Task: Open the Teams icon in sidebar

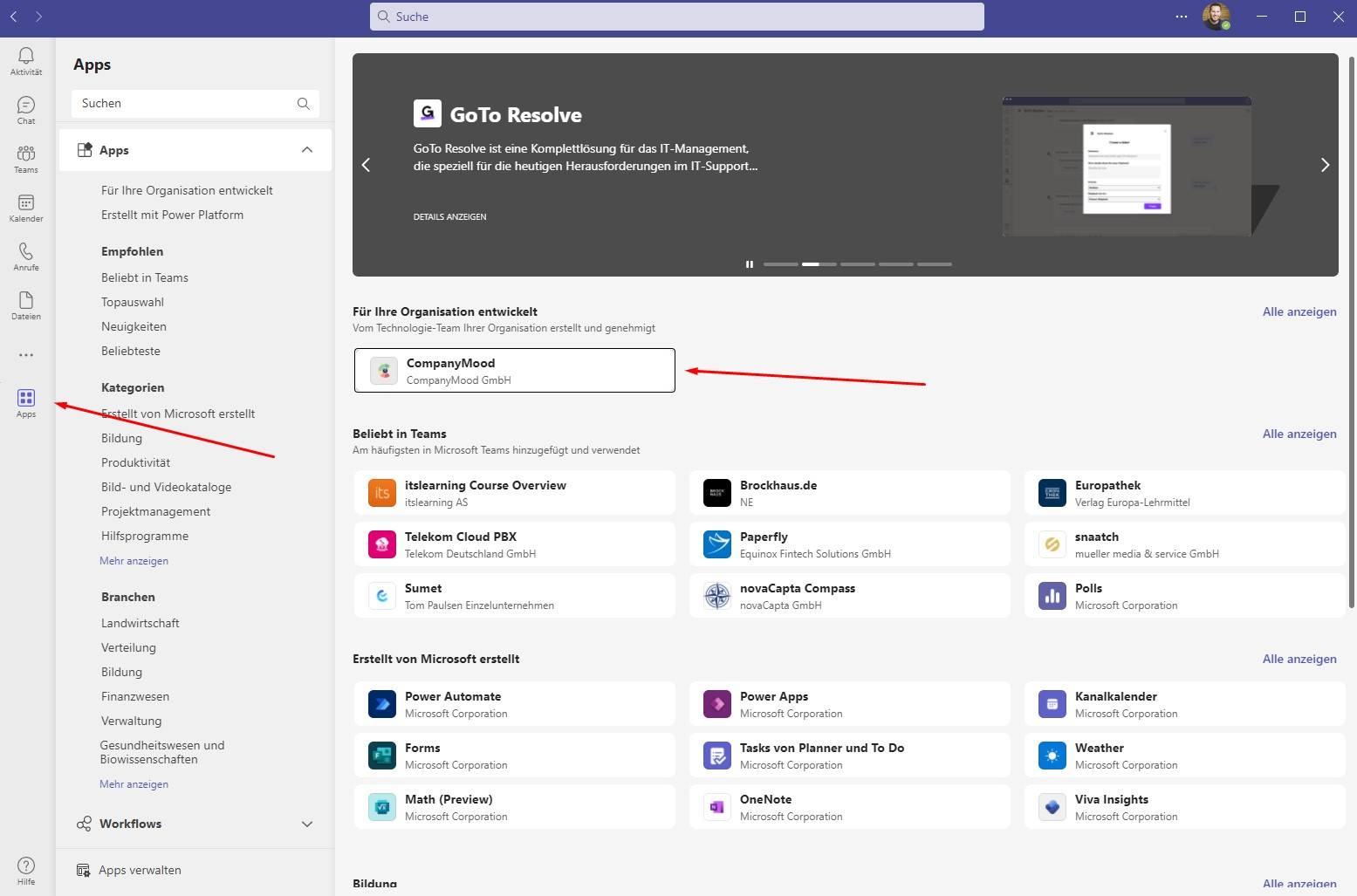Action: click(26, 154)
